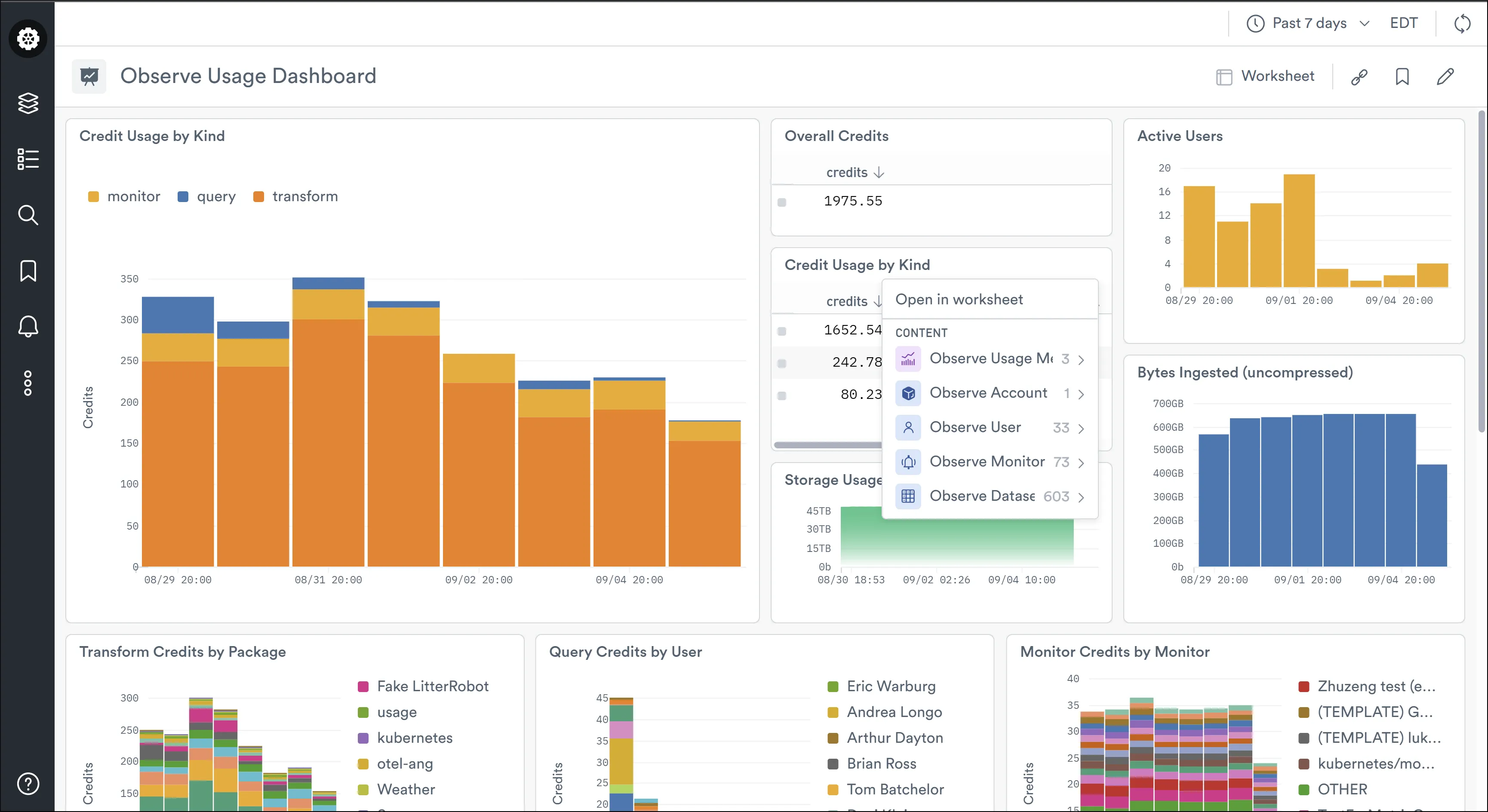Screen dimensions: 1488x812
Task: Click the Observe Usage Metrics chart icon
Action: point(908,359)
